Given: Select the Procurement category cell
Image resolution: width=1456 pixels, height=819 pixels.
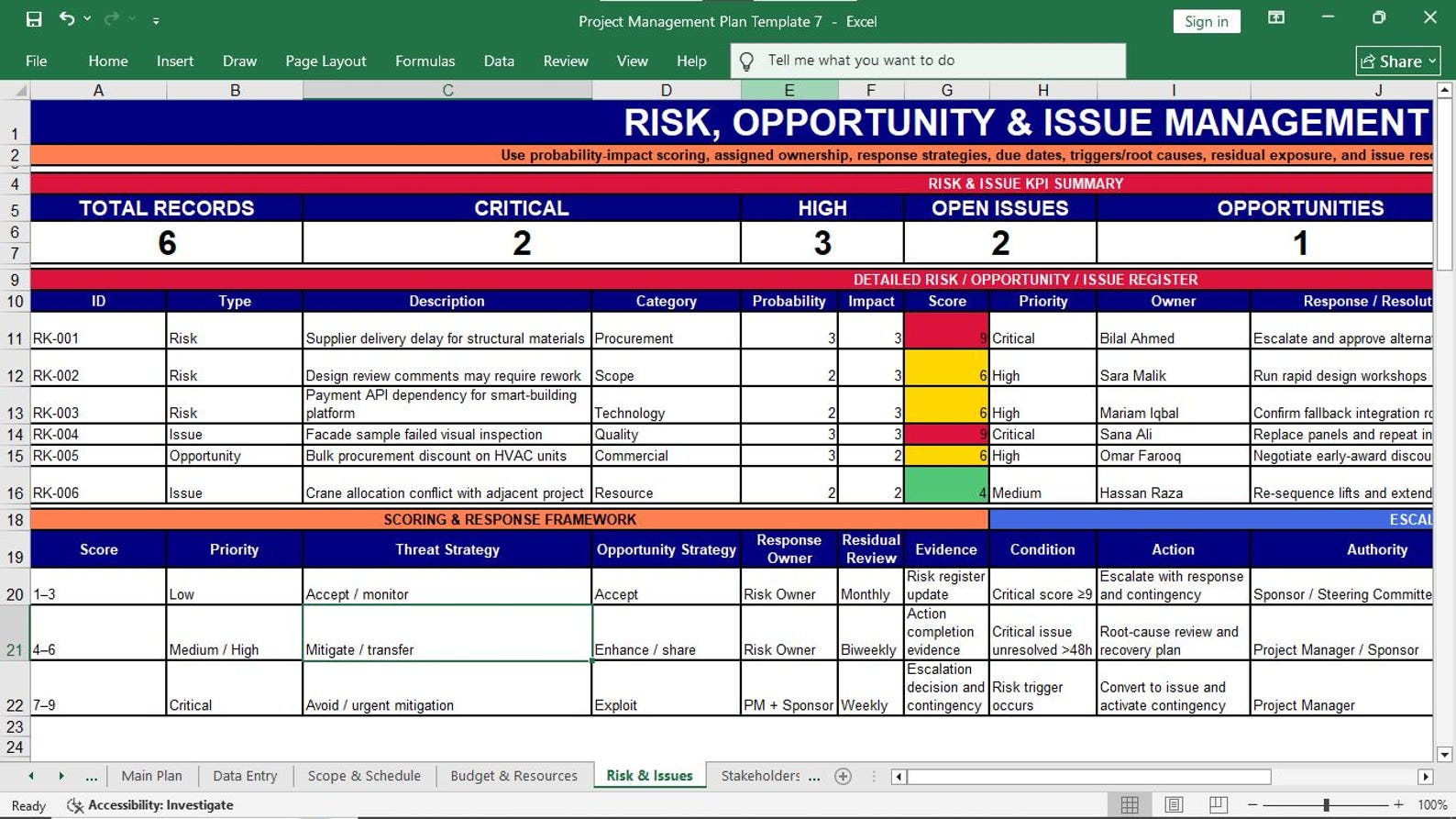Looking at the screenshot, I should point(666,330).
